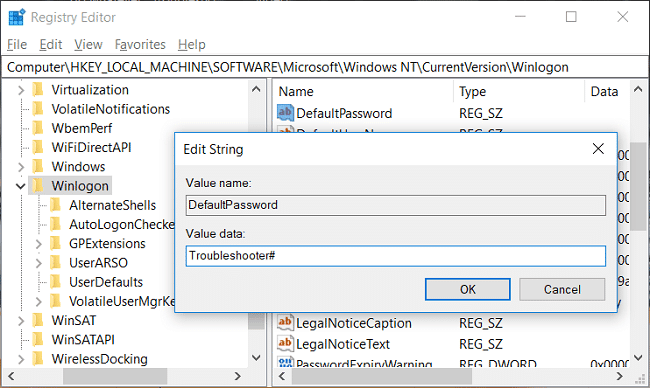650x388 pixels.
Task: Click the LegalNoticeCaption string value icon
Action: (x=285, y=323)
